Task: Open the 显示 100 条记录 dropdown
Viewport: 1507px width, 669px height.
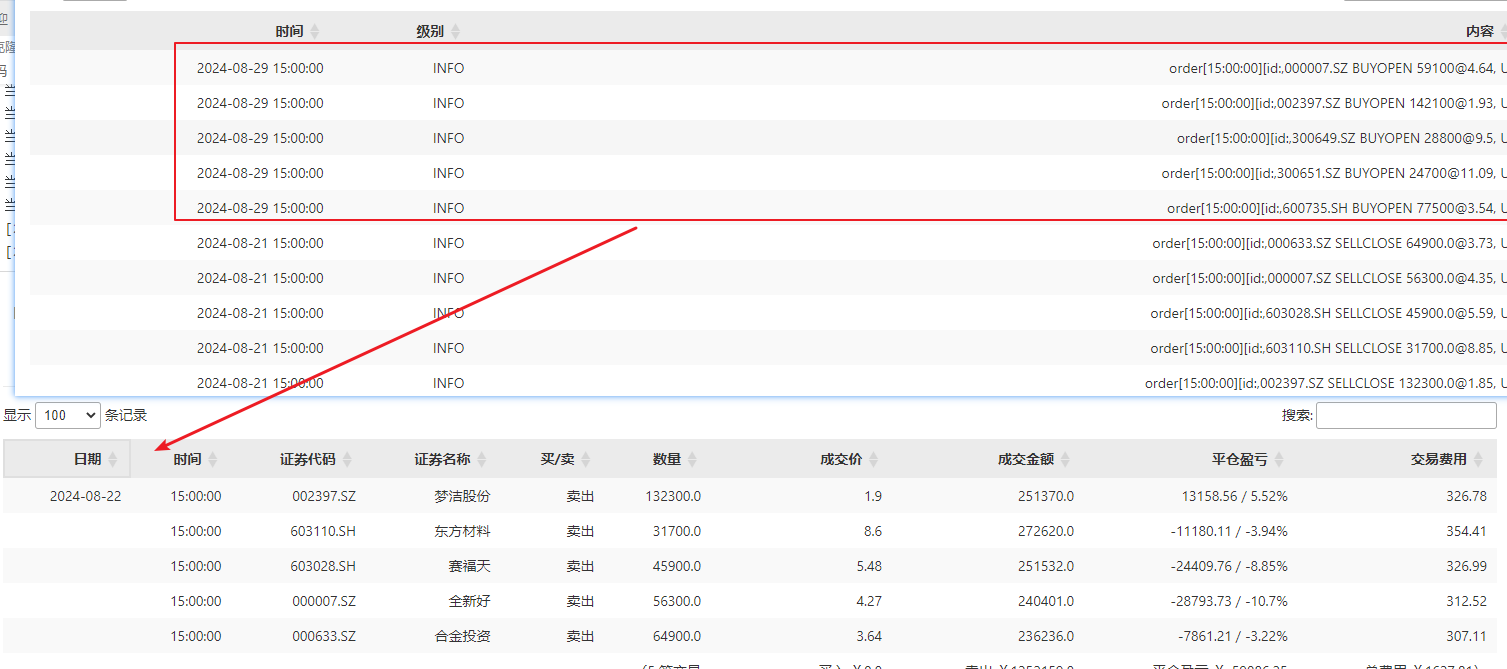Action: pyautogui.click(x=68, y=415)
